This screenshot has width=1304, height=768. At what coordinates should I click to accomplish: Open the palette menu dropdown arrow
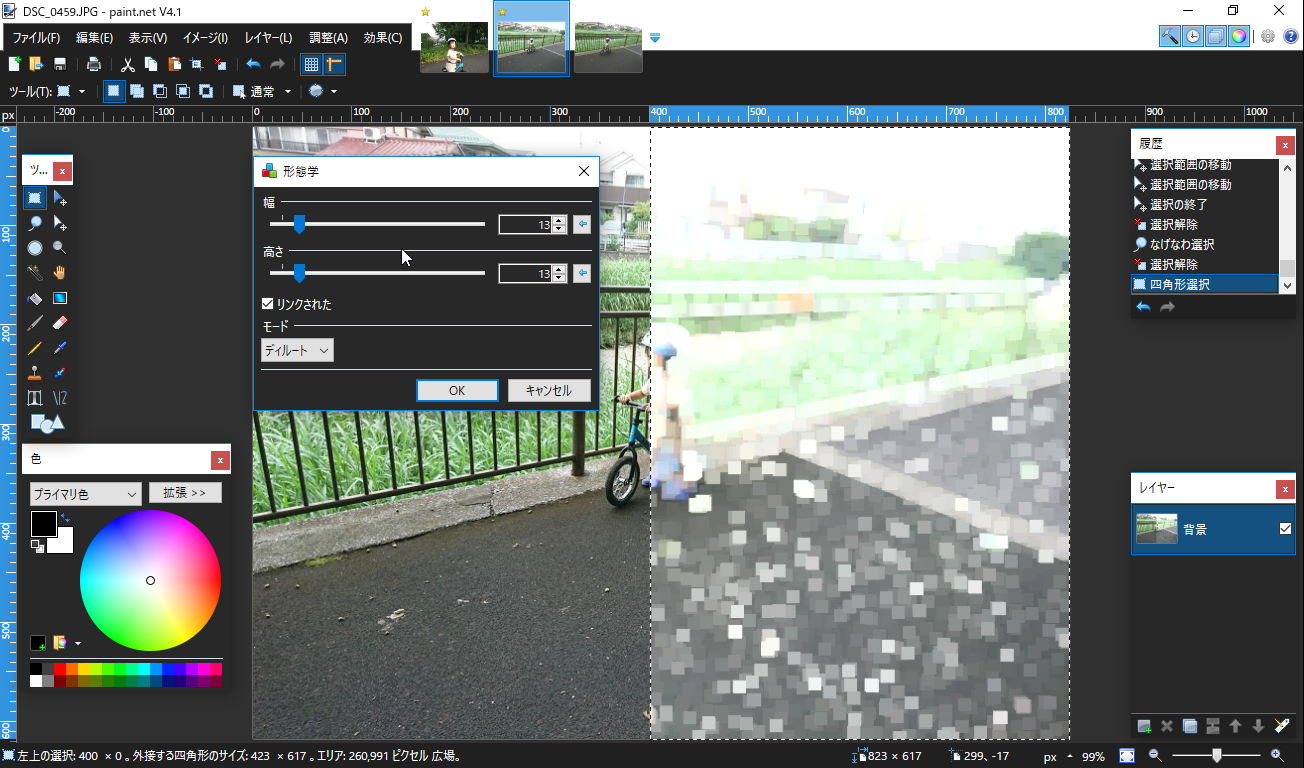pos(78,642)
